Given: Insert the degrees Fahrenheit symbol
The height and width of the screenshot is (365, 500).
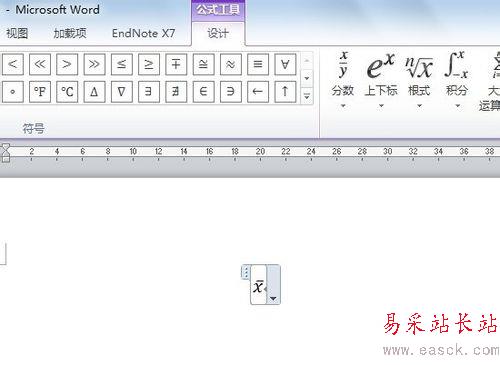Looking at the screenshot, I should point(40,91).
